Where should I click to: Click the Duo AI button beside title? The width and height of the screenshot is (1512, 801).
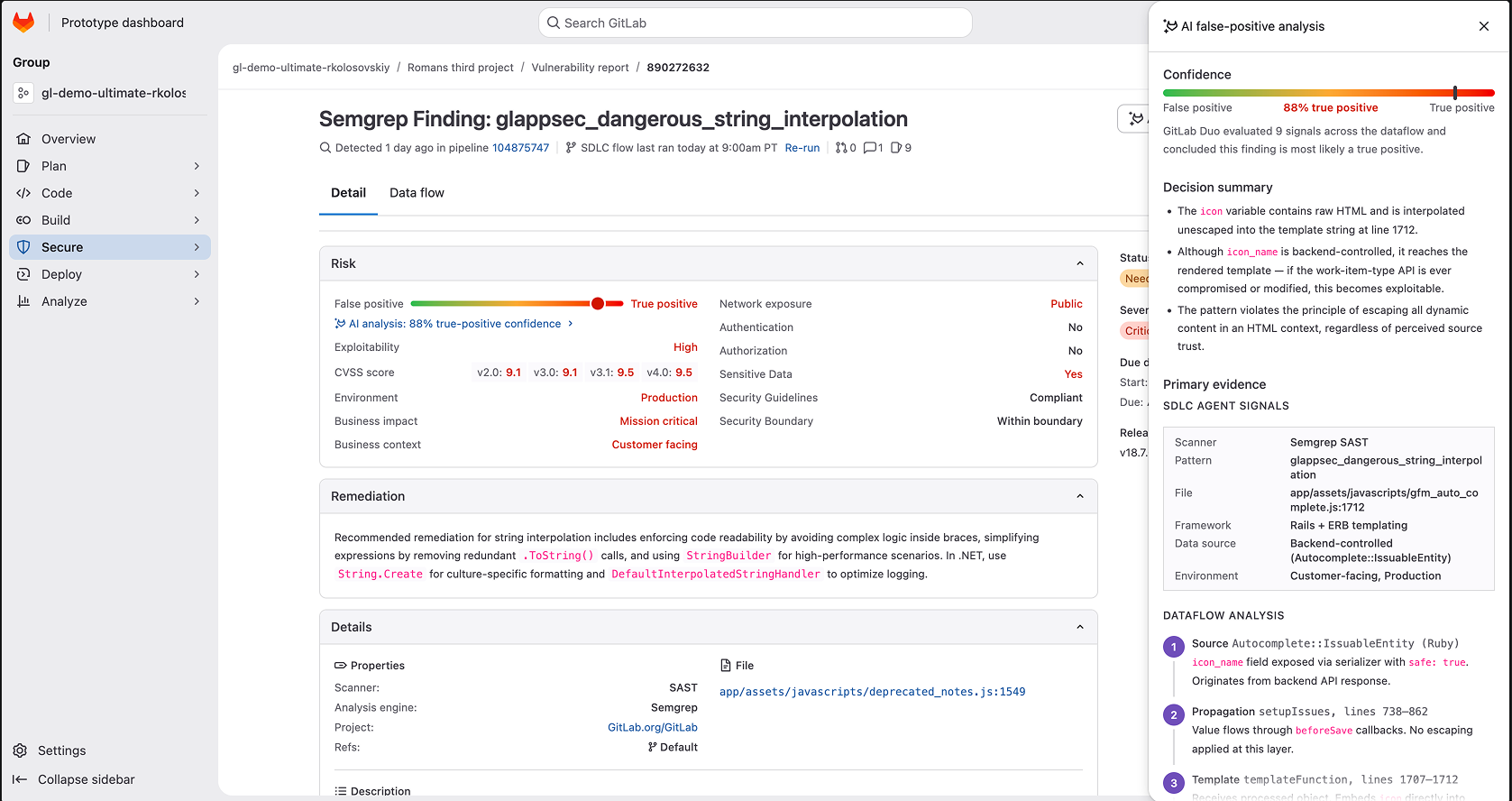1135,118
